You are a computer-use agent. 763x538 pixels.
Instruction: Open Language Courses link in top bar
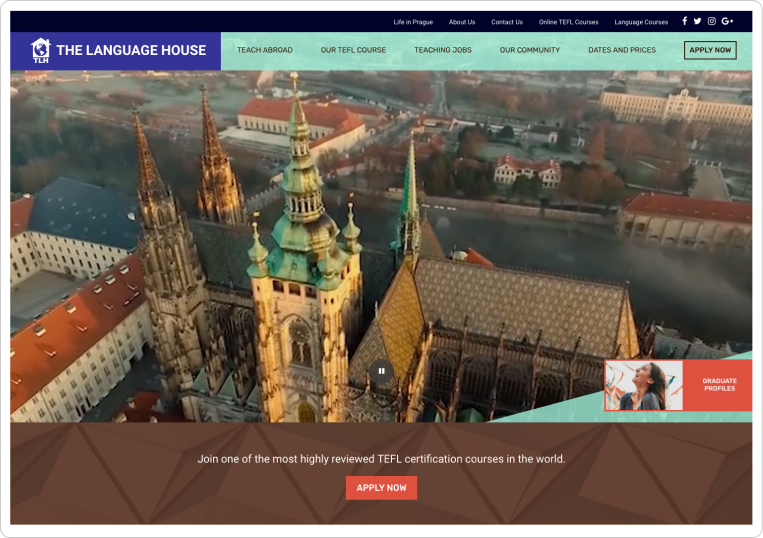click(641, 22)
